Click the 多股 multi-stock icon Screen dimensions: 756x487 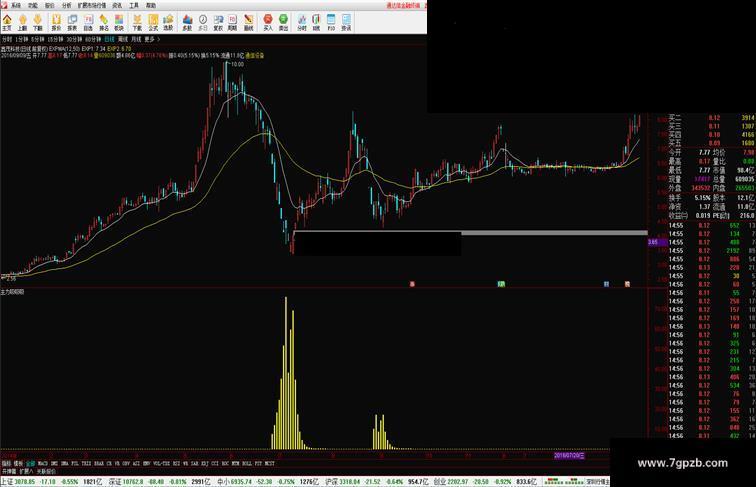[188, 22]
